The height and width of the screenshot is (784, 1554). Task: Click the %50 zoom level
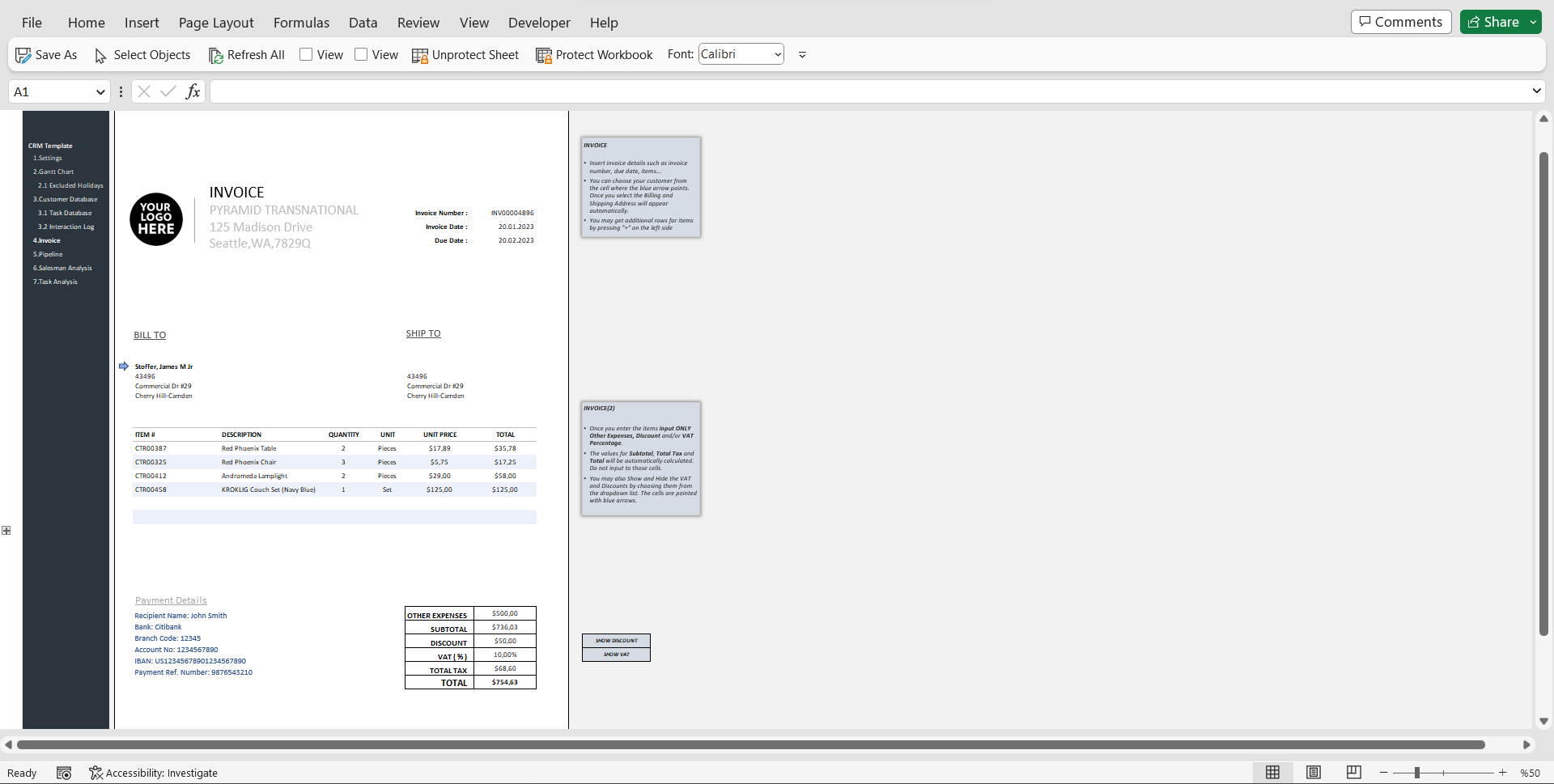click(1530, 773)
